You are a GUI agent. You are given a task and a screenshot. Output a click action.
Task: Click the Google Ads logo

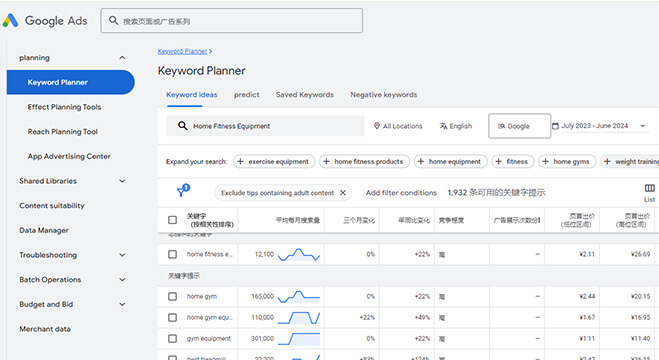[x=45, y=21]
